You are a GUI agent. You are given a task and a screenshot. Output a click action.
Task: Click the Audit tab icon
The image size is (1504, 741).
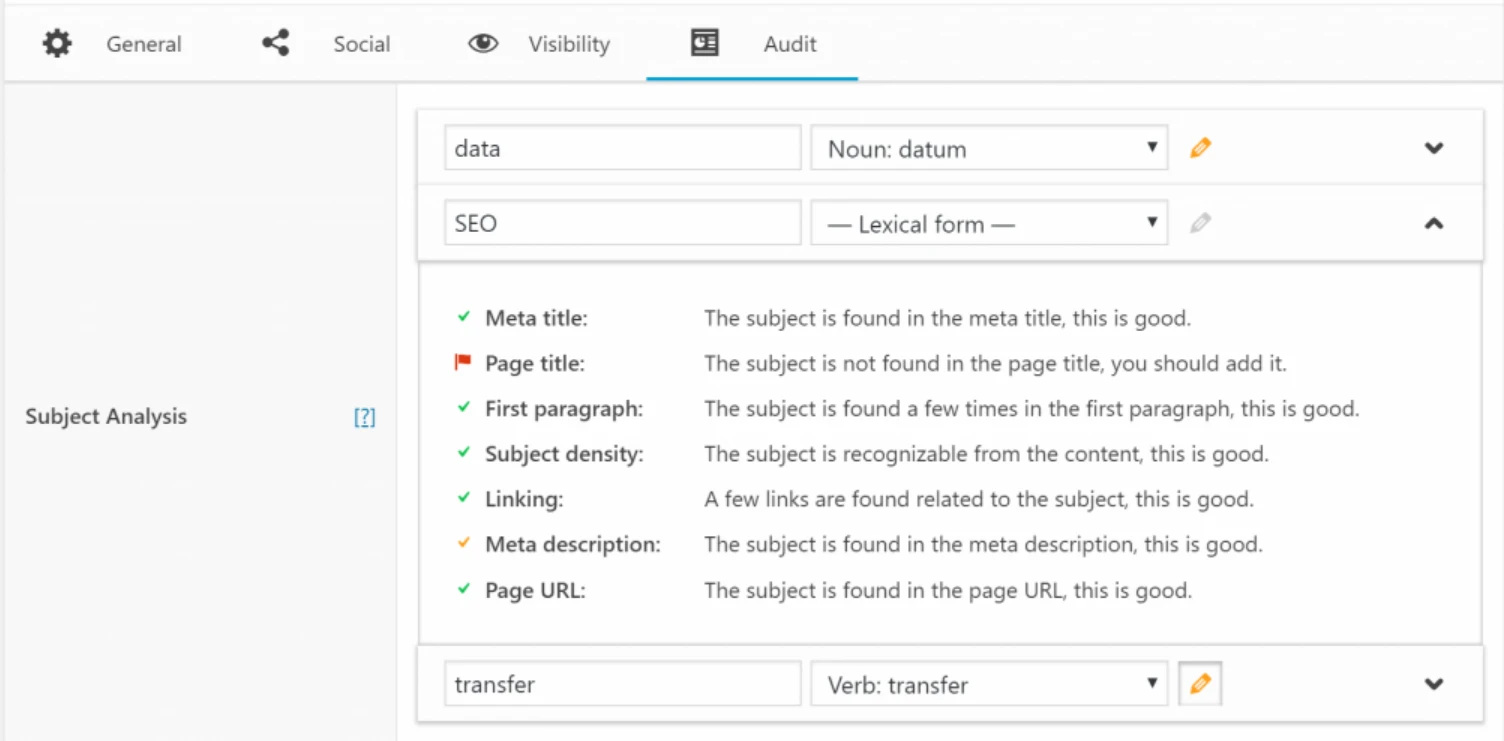pyautogui.click(x=705, y=43)
